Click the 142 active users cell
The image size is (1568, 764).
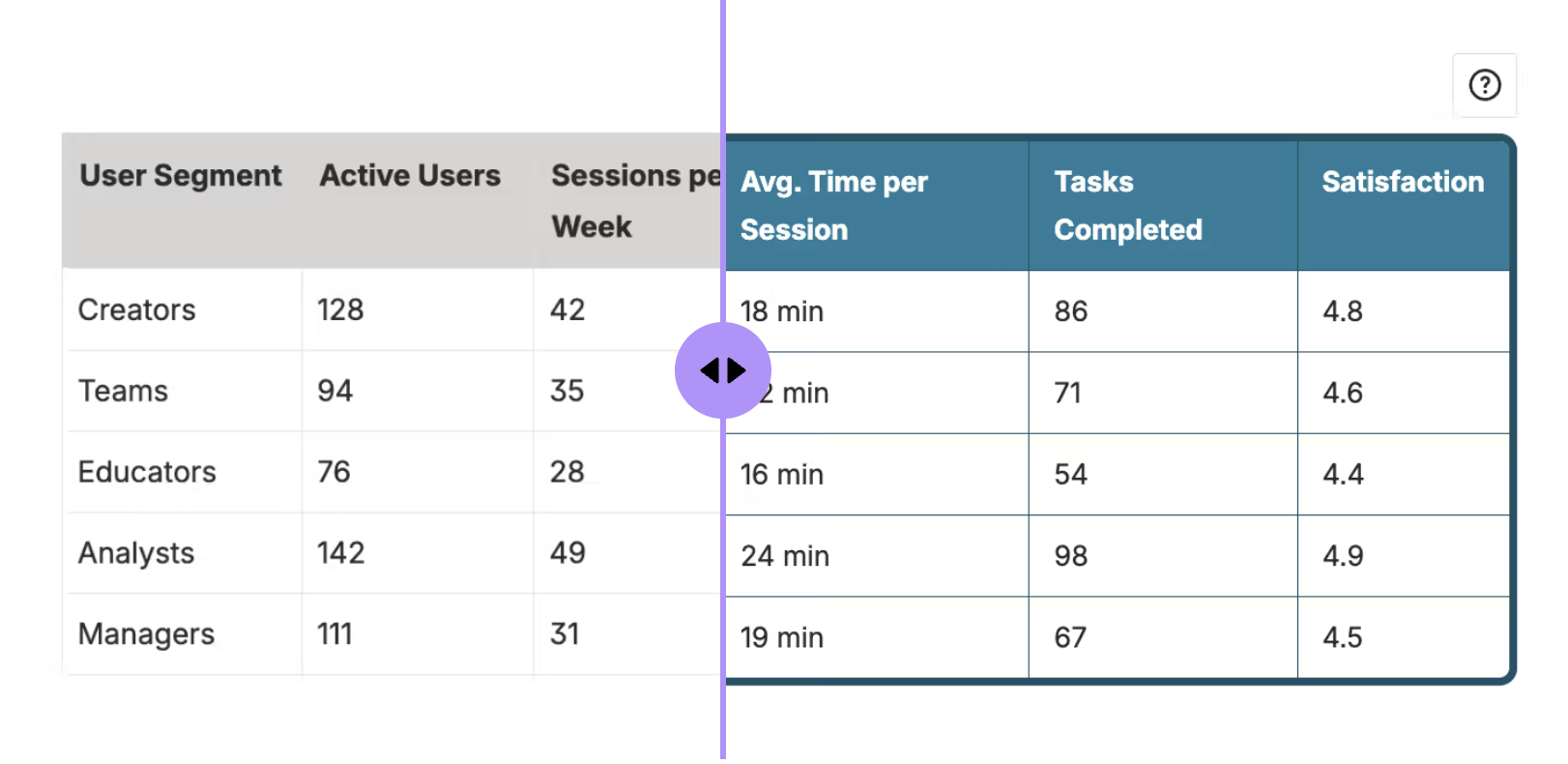(341, 553)
